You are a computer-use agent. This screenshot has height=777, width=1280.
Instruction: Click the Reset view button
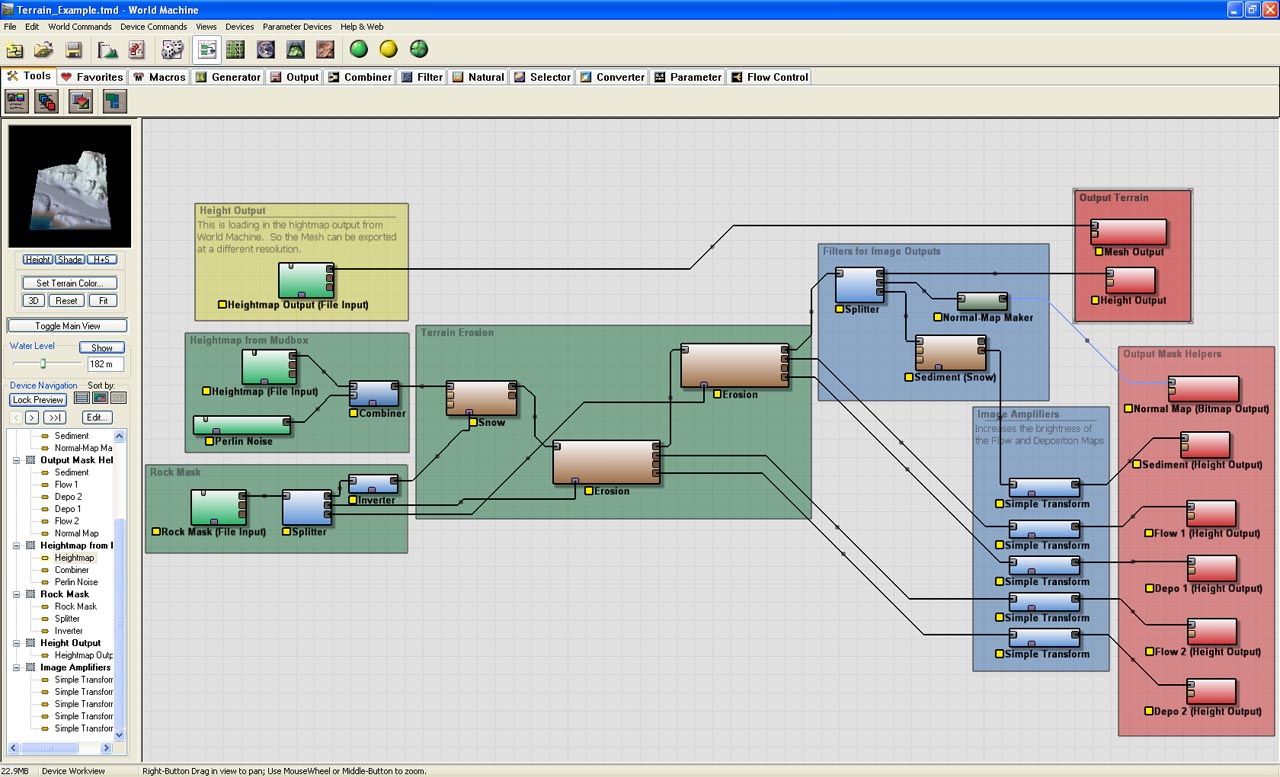67,301
